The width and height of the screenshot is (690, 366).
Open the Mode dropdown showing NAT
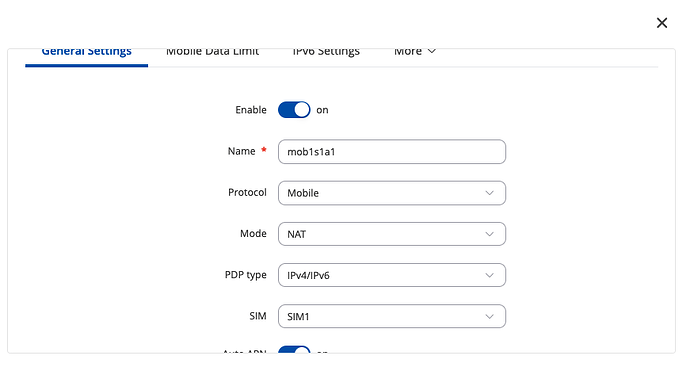point(392,234)
